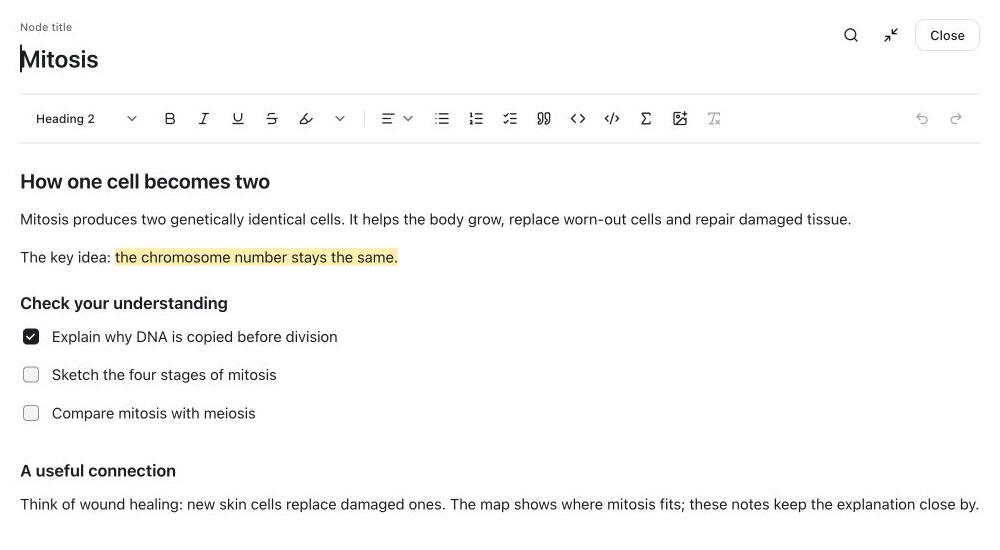This screenshot has width=1000, height=550.
Task: Check 'Sketch the four stages of mitosis'
Action: [31, 375]
